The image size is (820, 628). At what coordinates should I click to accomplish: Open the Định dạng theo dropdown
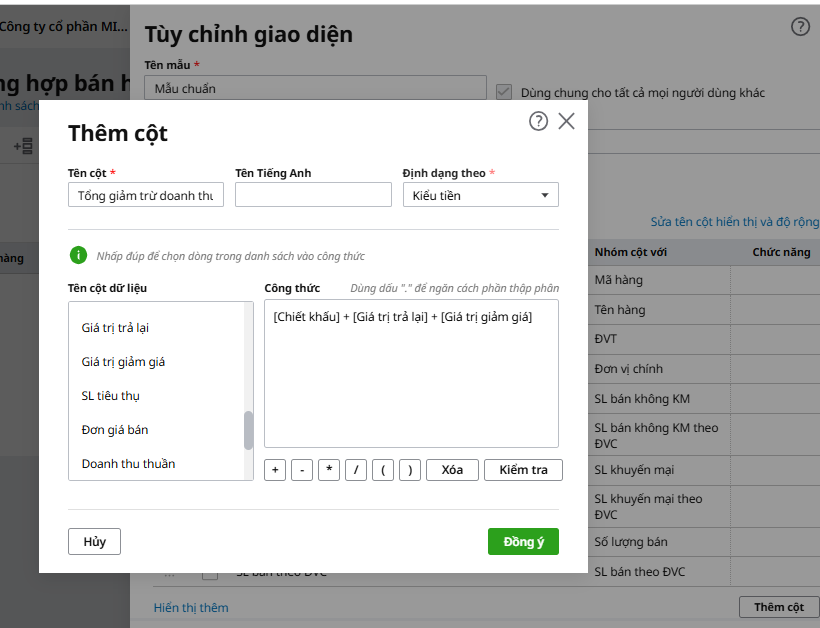pos(480,195)
